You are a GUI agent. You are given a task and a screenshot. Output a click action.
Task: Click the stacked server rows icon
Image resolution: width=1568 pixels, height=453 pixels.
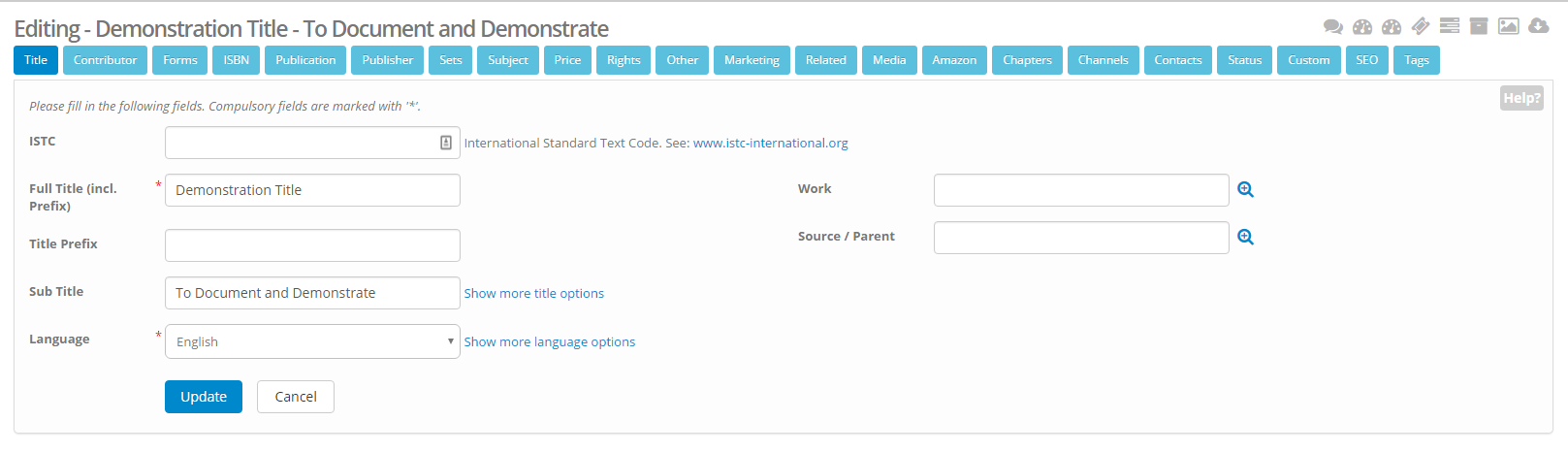point(1450,26)
